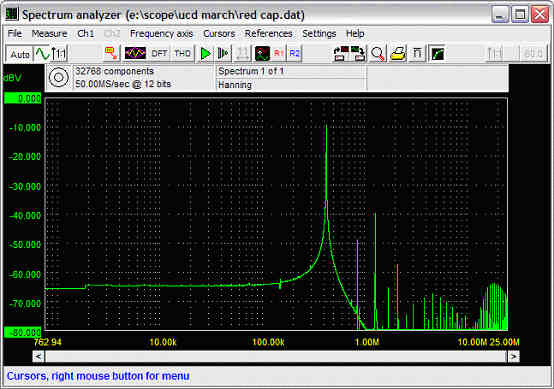
Task: Start measurement with green play button
Action: click(x=206, y=54)
